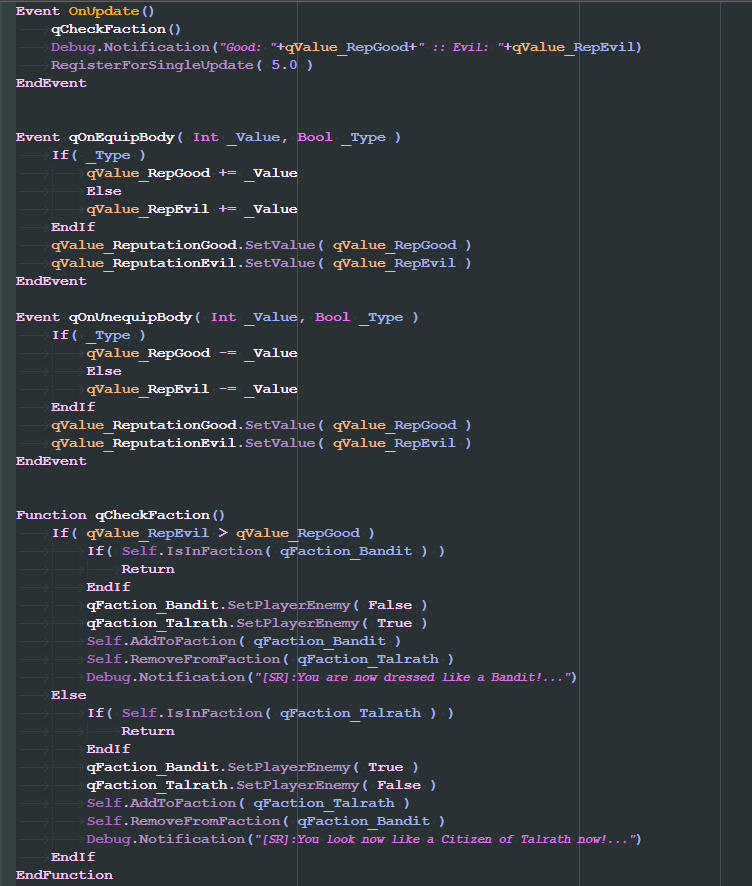752x886 pixels.
Task: Click the "Event OnUpdate()" line
Action: coord(85,11)
